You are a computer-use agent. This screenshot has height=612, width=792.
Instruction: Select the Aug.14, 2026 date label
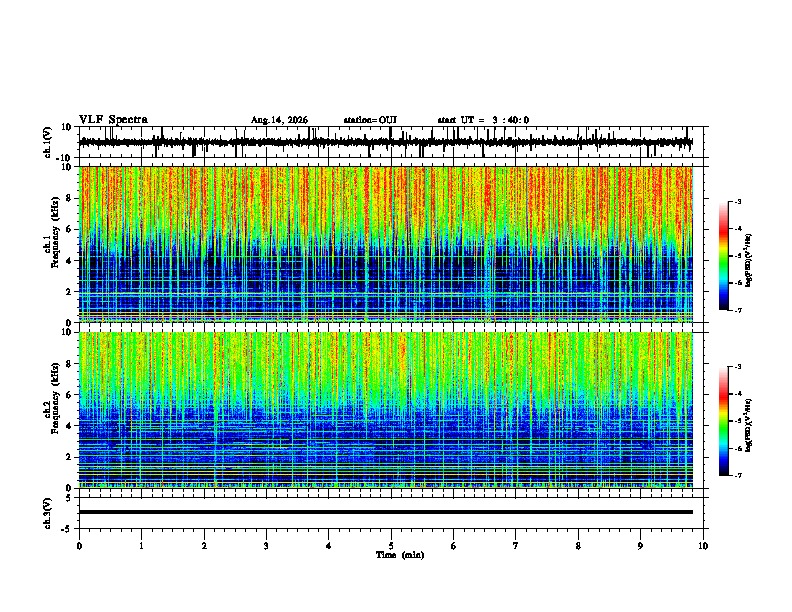click(x=279, y=120)
